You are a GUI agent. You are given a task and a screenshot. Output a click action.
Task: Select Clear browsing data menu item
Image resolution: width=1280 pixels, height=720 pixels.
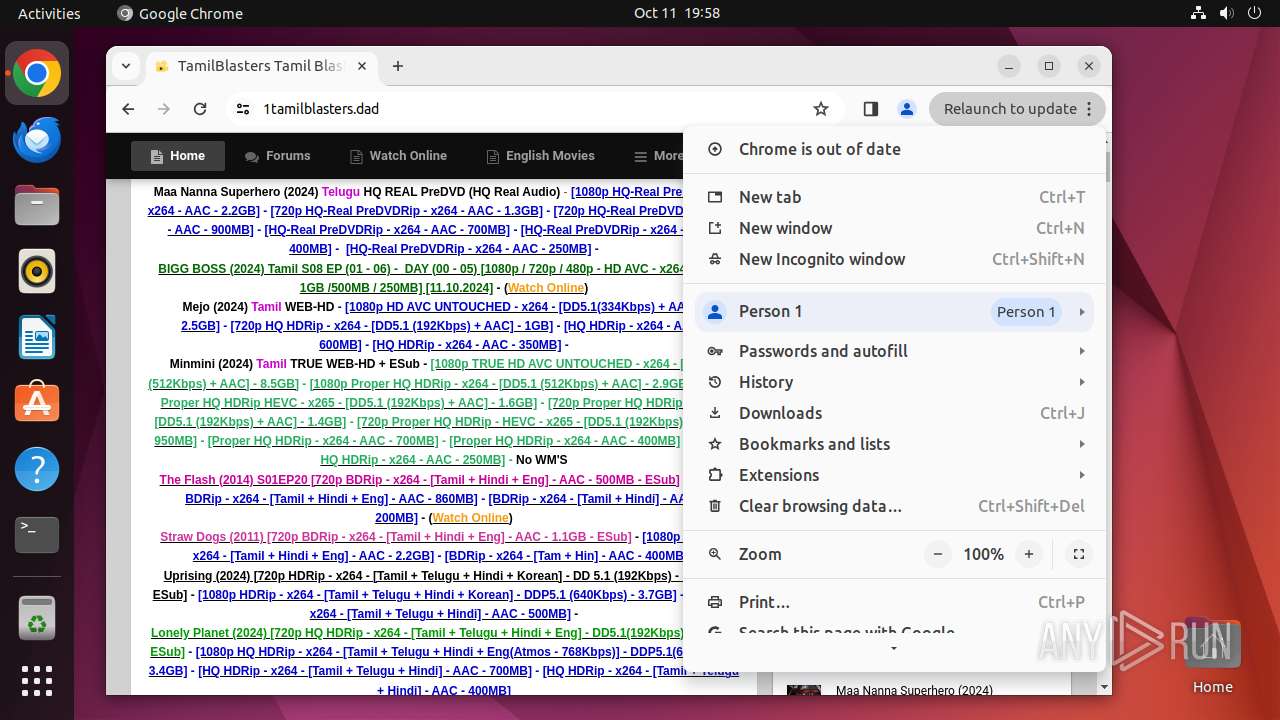pyautogui.click(x=894, y=506)
